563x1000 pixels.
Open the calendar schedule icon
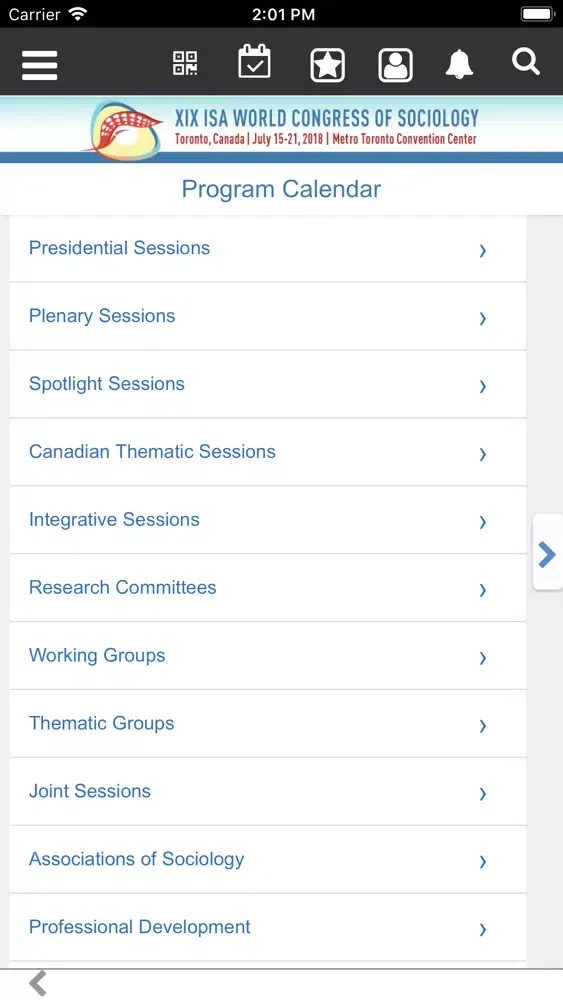coord(254,62)
